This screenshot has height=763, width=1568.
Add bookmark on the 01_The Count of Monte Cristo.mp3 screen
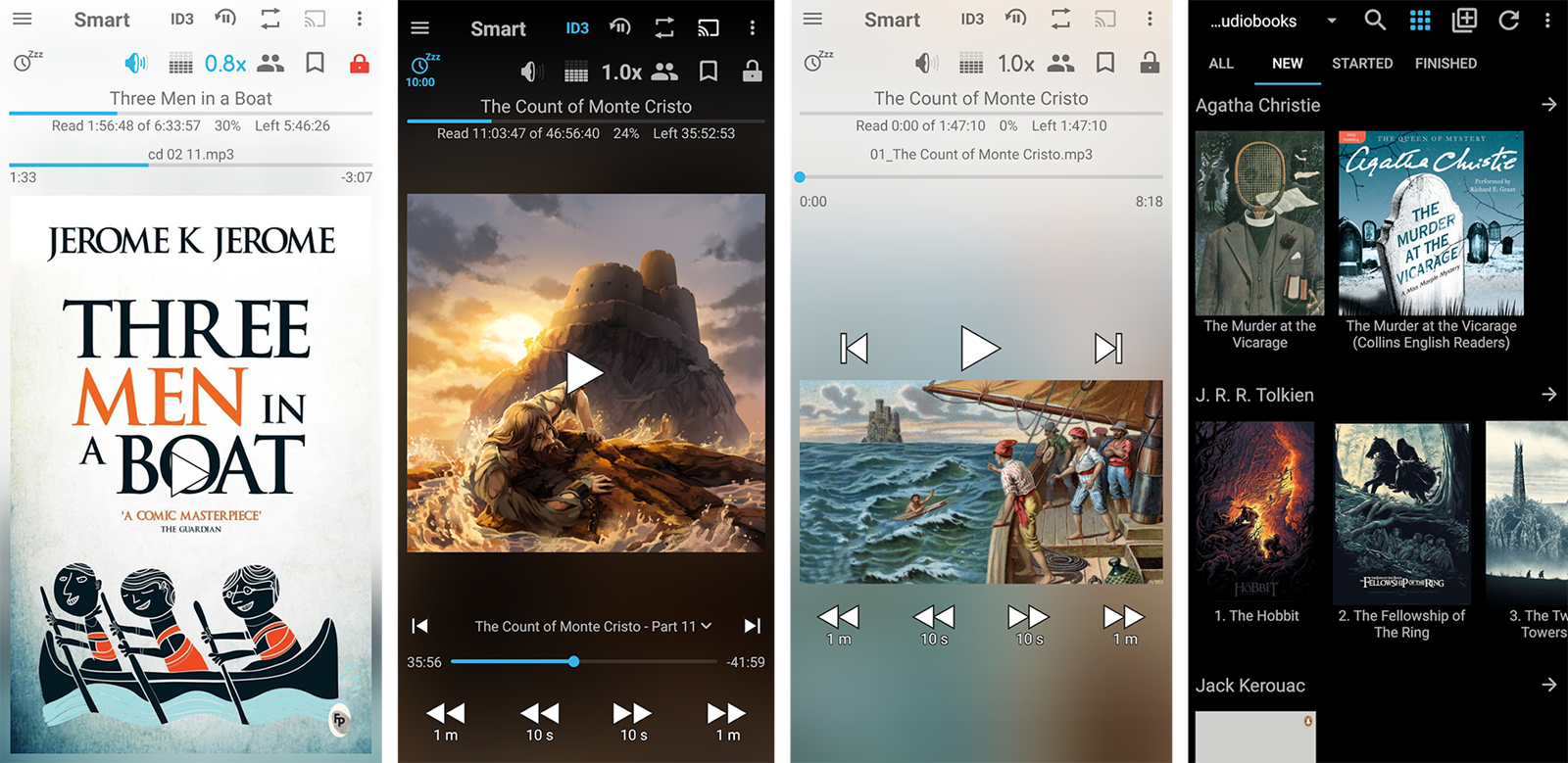(x=1105, y=64)
